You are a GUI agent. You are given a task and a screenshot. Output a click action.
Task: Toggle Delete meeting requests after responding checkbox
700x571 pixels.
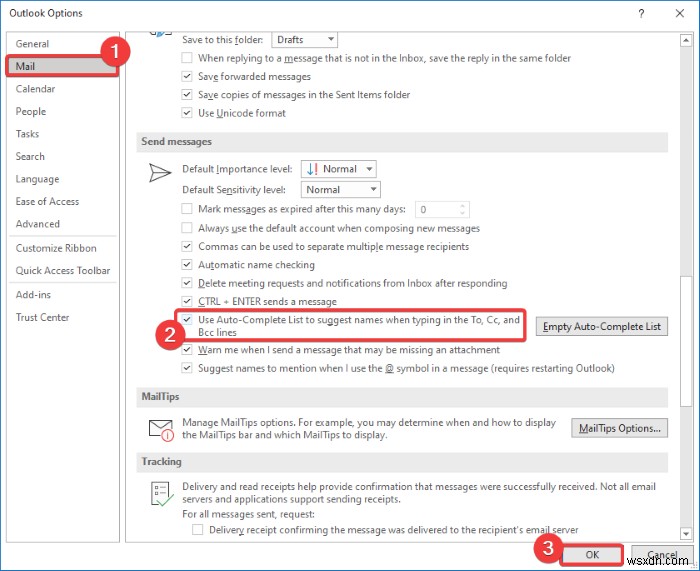187,283
